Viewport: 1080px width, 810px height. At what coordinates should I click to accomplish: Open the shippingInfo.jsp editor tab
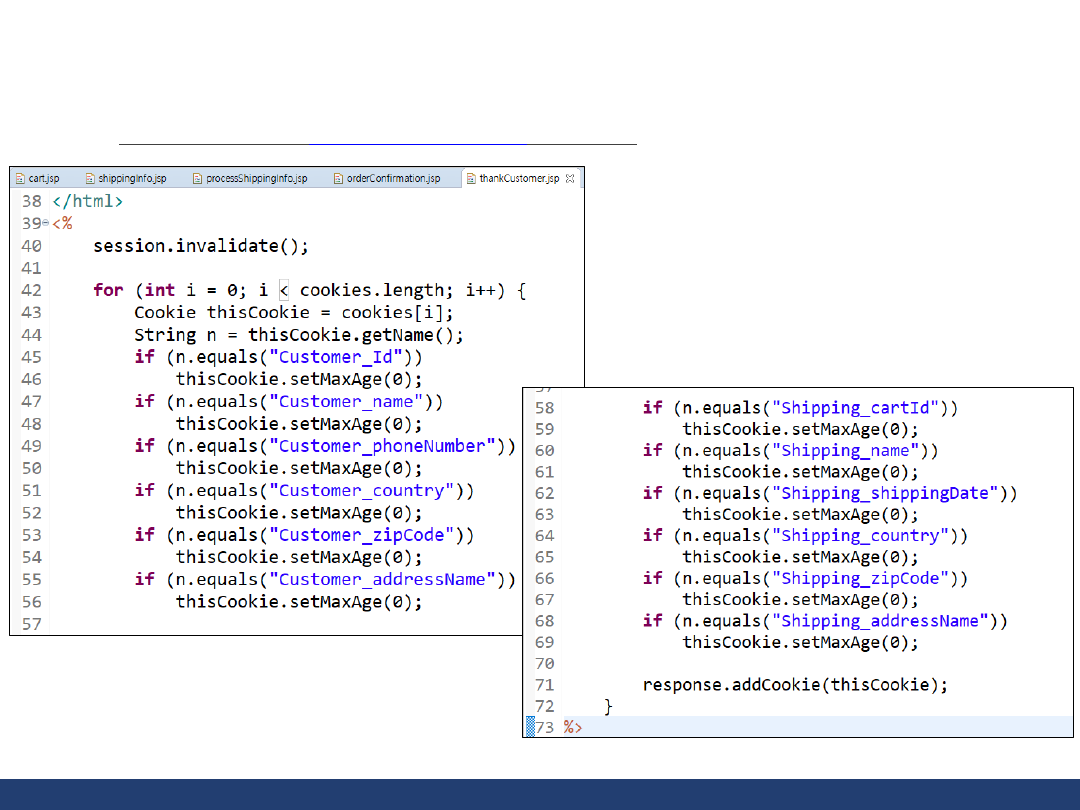click(x=132, y=179)
